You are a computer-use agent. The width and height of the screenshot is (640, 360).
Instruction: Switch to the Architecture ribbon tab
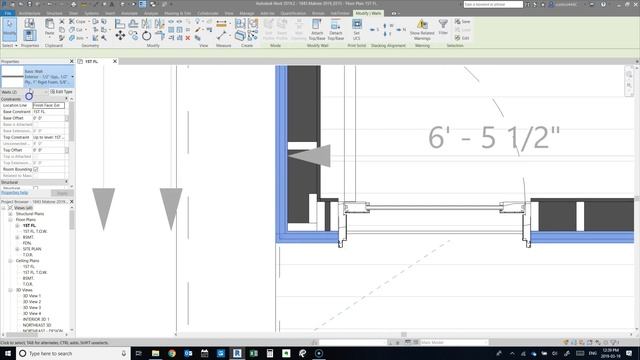coord(30,13)
